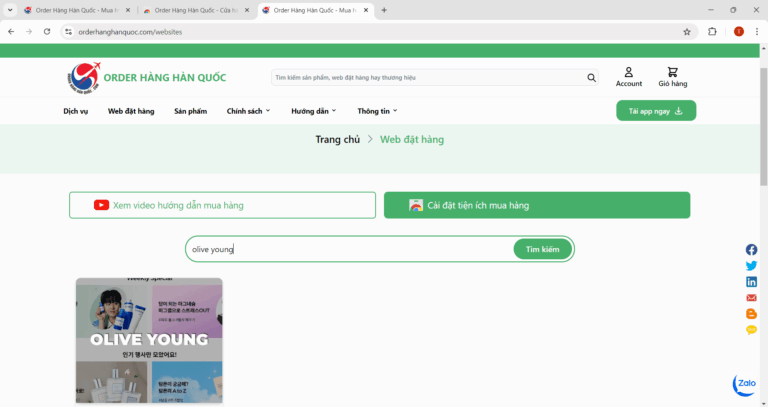Viewport: 768px width, 407px height.
Task: Open the Zalo chat widget
Action: 745,384
